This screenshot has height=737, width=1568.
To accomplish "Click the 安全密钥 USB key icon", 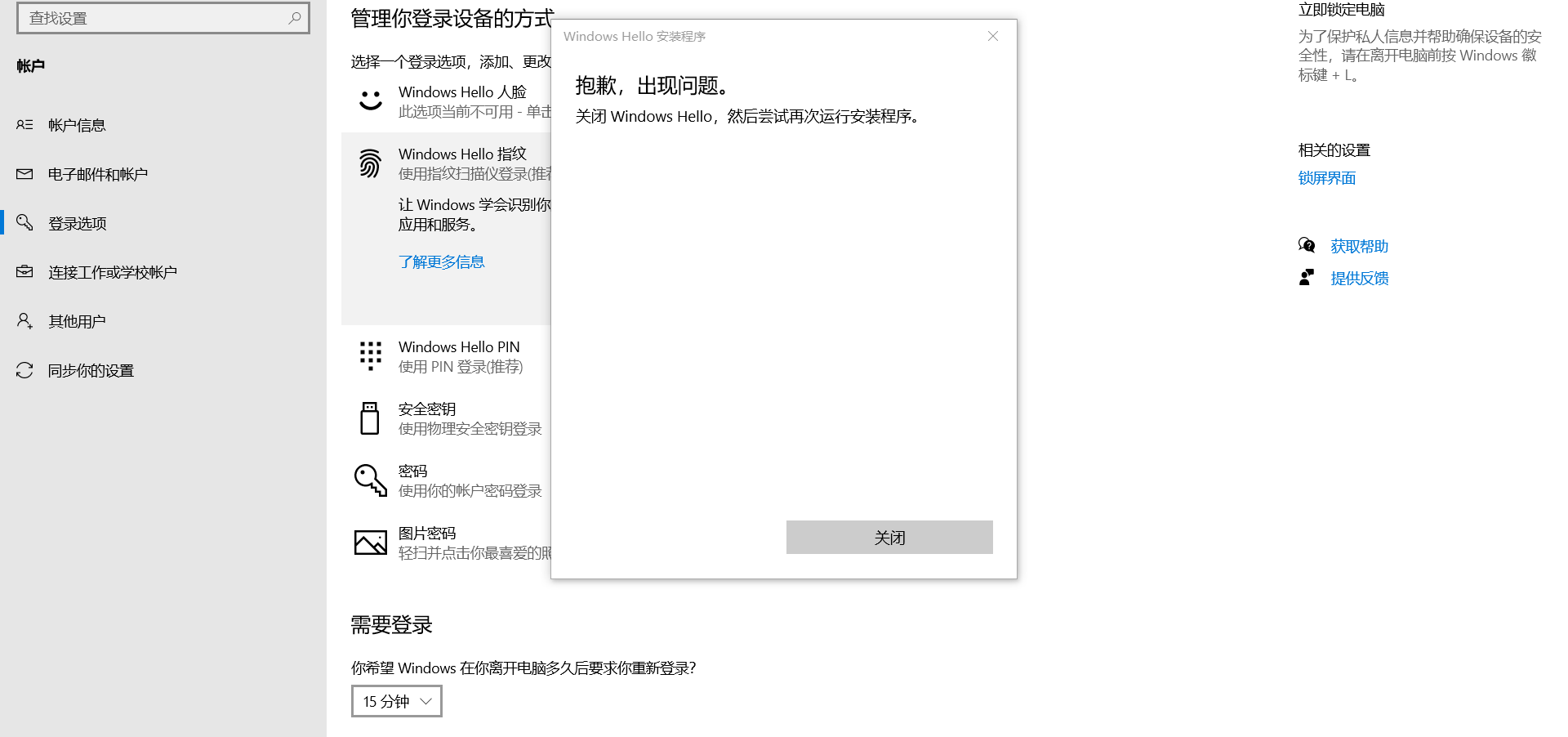I will point(370,418).
